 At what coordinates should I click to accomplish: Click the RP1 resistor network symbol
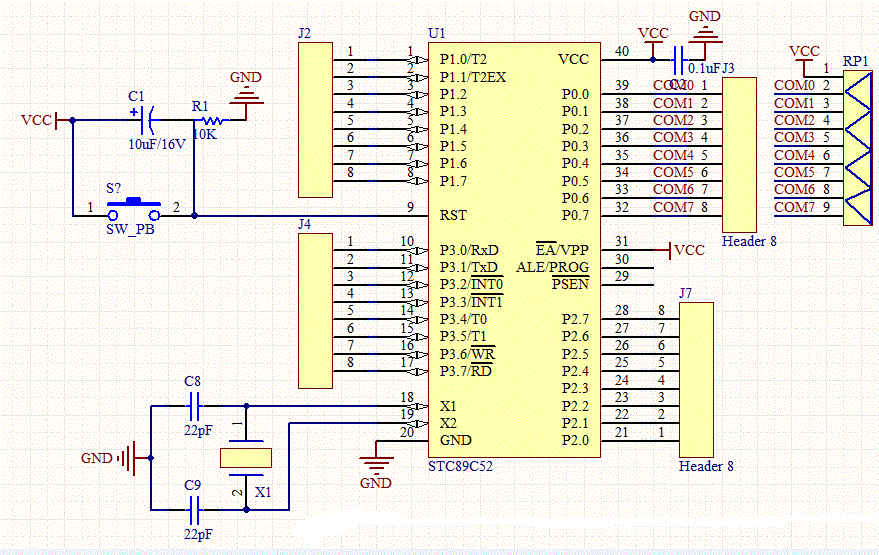click(x=857, y=146)
